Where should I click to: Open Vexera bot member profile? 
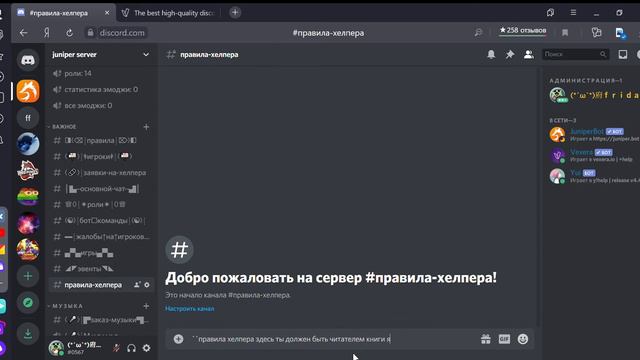[594, 155]
